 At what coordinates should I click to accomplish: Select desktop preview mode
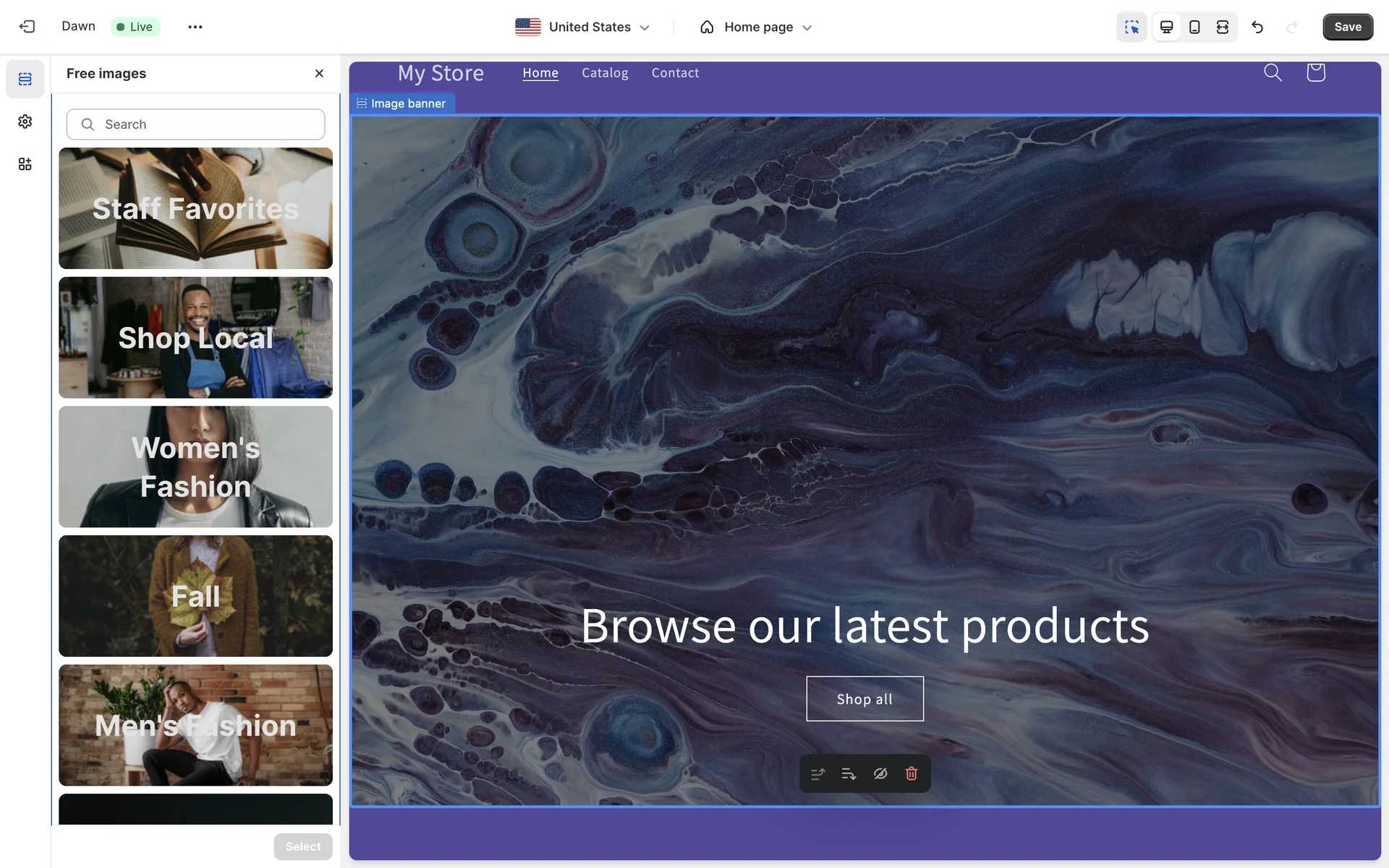[x=1166, y=27]
